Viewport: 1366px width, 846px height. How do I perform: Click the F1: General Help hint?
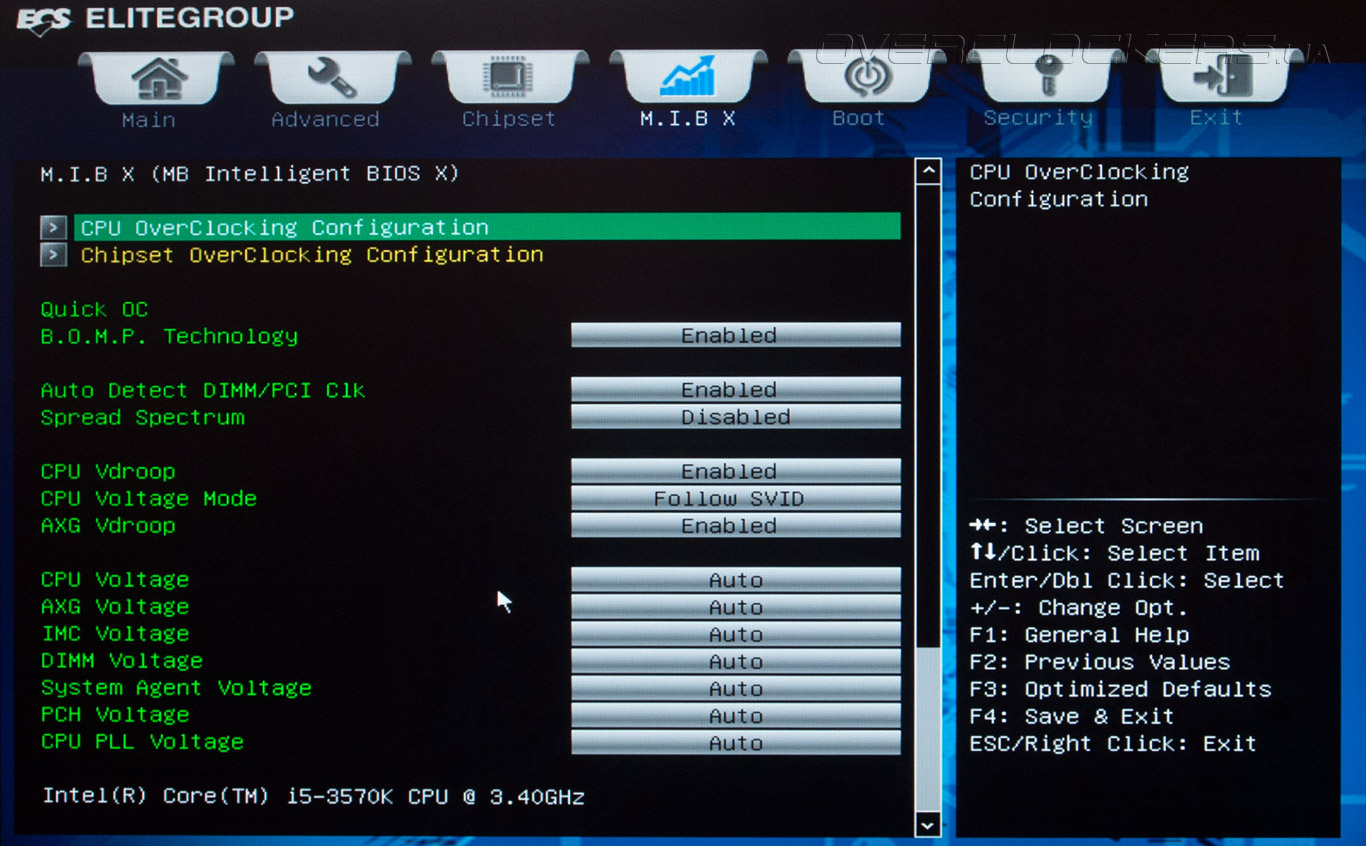[x=1079, y=635]
